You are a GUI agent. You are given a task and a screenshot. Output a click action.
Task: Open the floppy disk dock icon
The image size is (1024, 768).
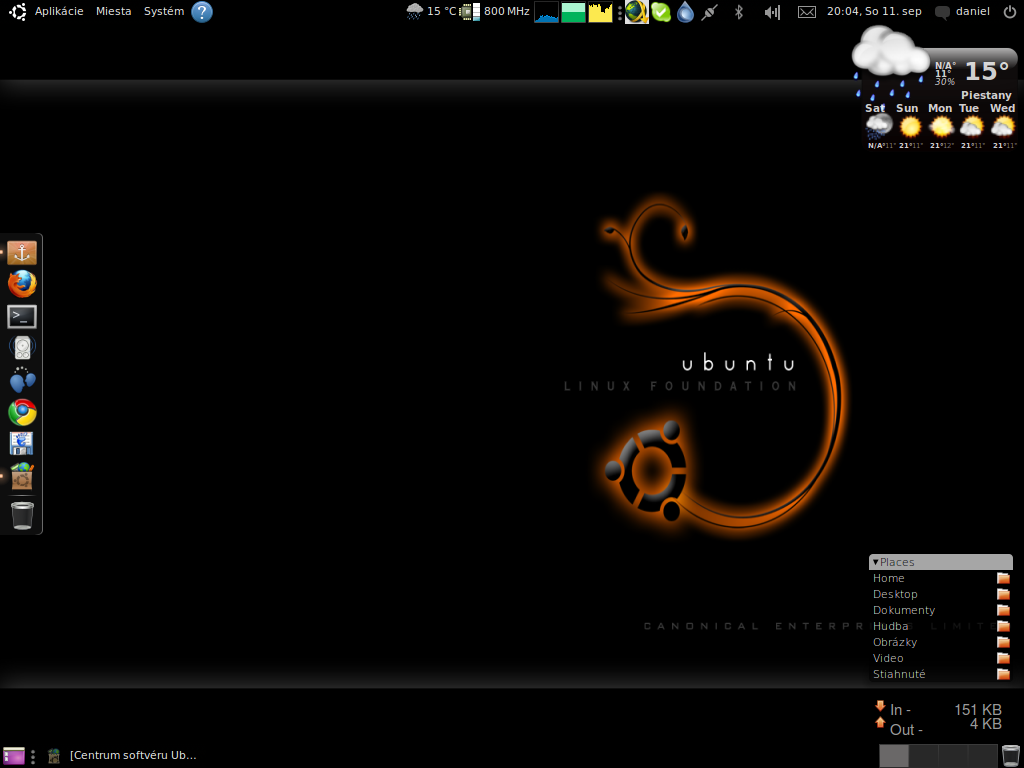(22, 443)
